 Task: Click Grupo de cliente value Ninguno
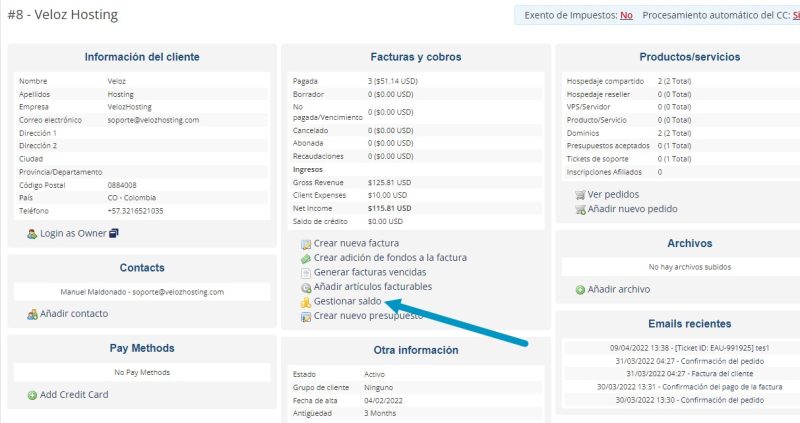coord(379,388)
